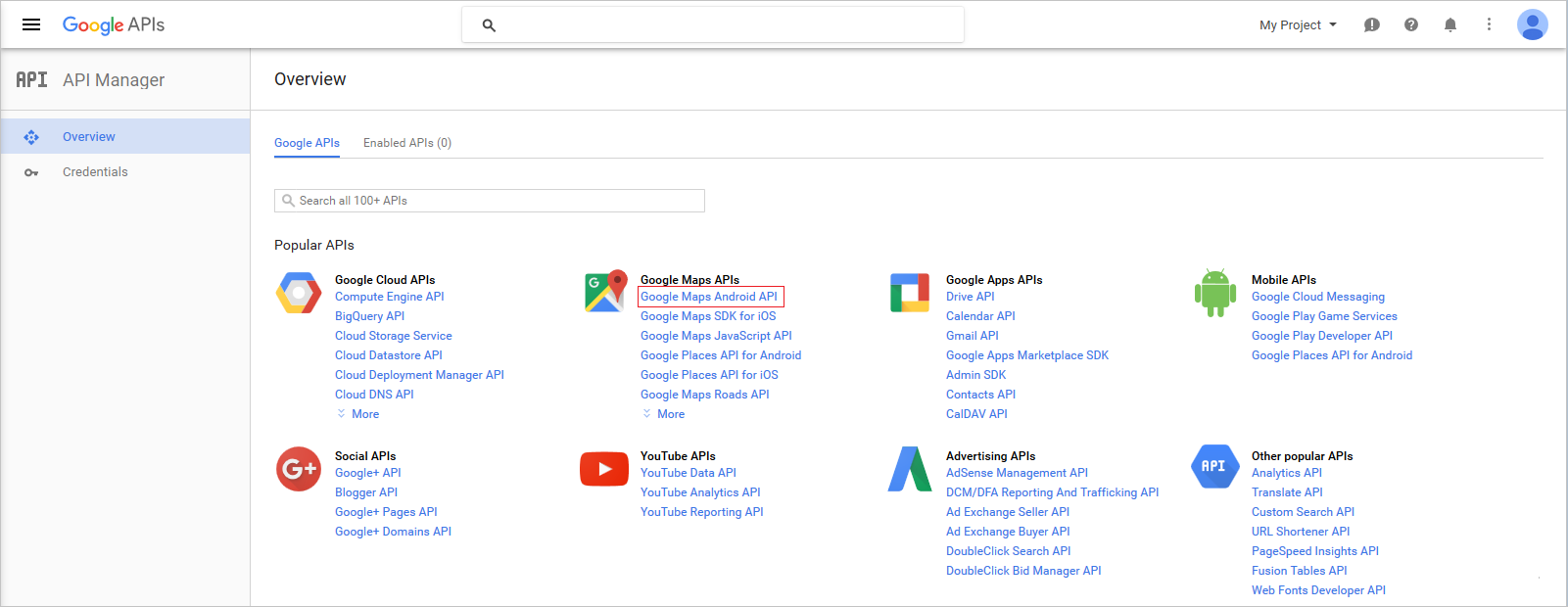Click the Google APIs logo

pos(114,24)
